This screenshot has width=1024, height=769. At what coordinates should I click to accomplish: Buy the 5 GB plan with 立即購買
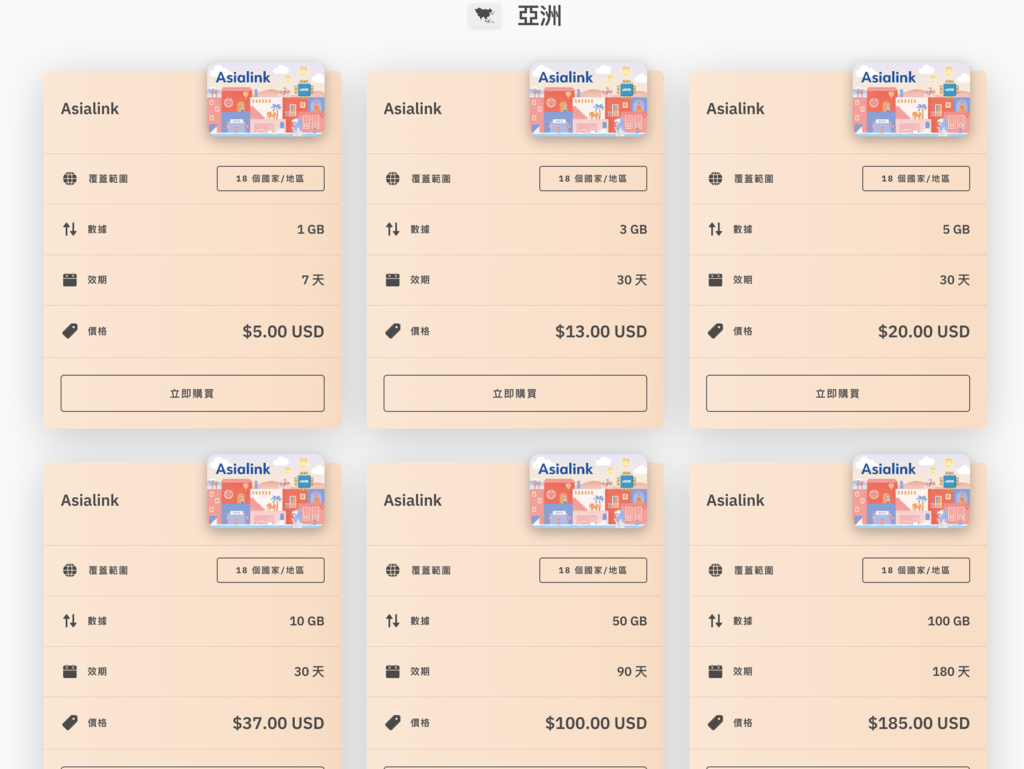[838, 393]
